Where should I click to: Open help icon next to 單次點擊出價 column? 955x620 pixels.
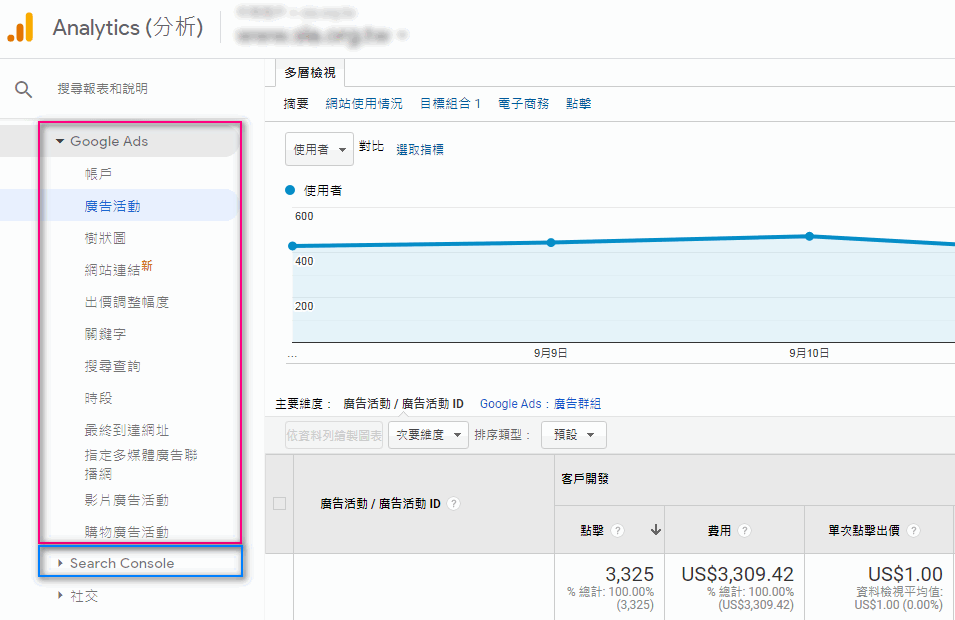point(913,530)
